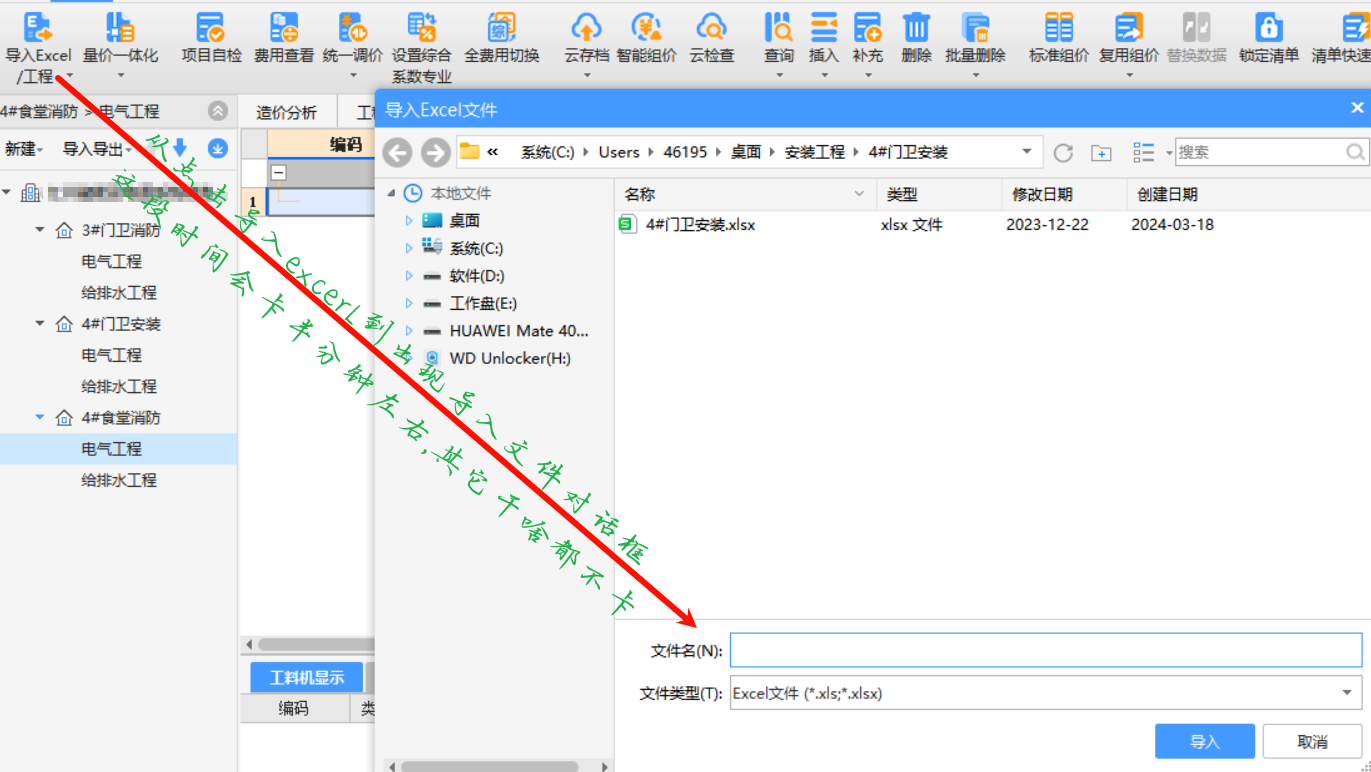The width and height of the screenshot is (1371, 772).
Task: Open the 云检查 tool
Action: click(x=711, y=38)
